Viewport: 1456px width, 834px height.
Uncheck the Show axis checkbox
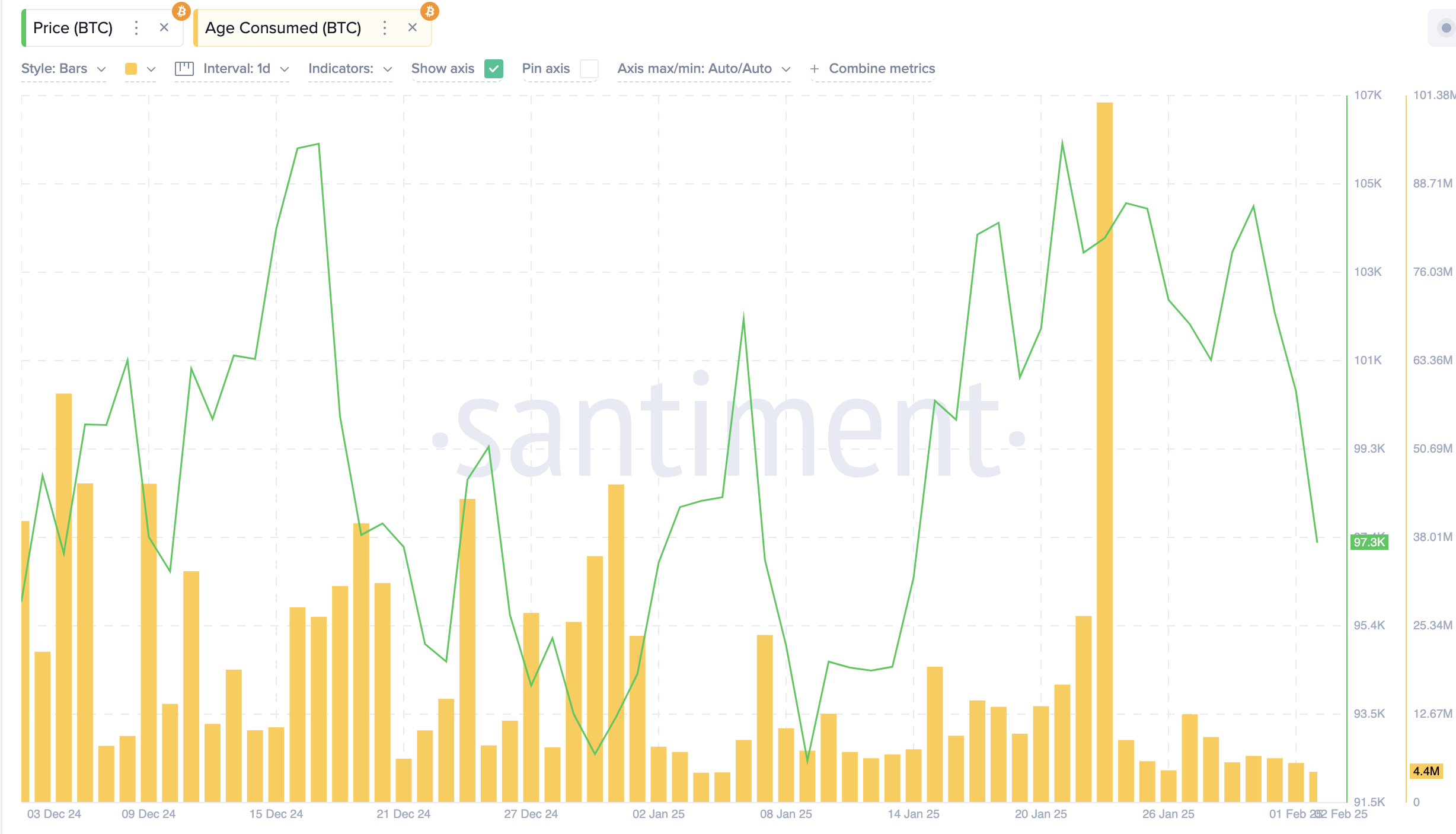(x=494, y=69)
